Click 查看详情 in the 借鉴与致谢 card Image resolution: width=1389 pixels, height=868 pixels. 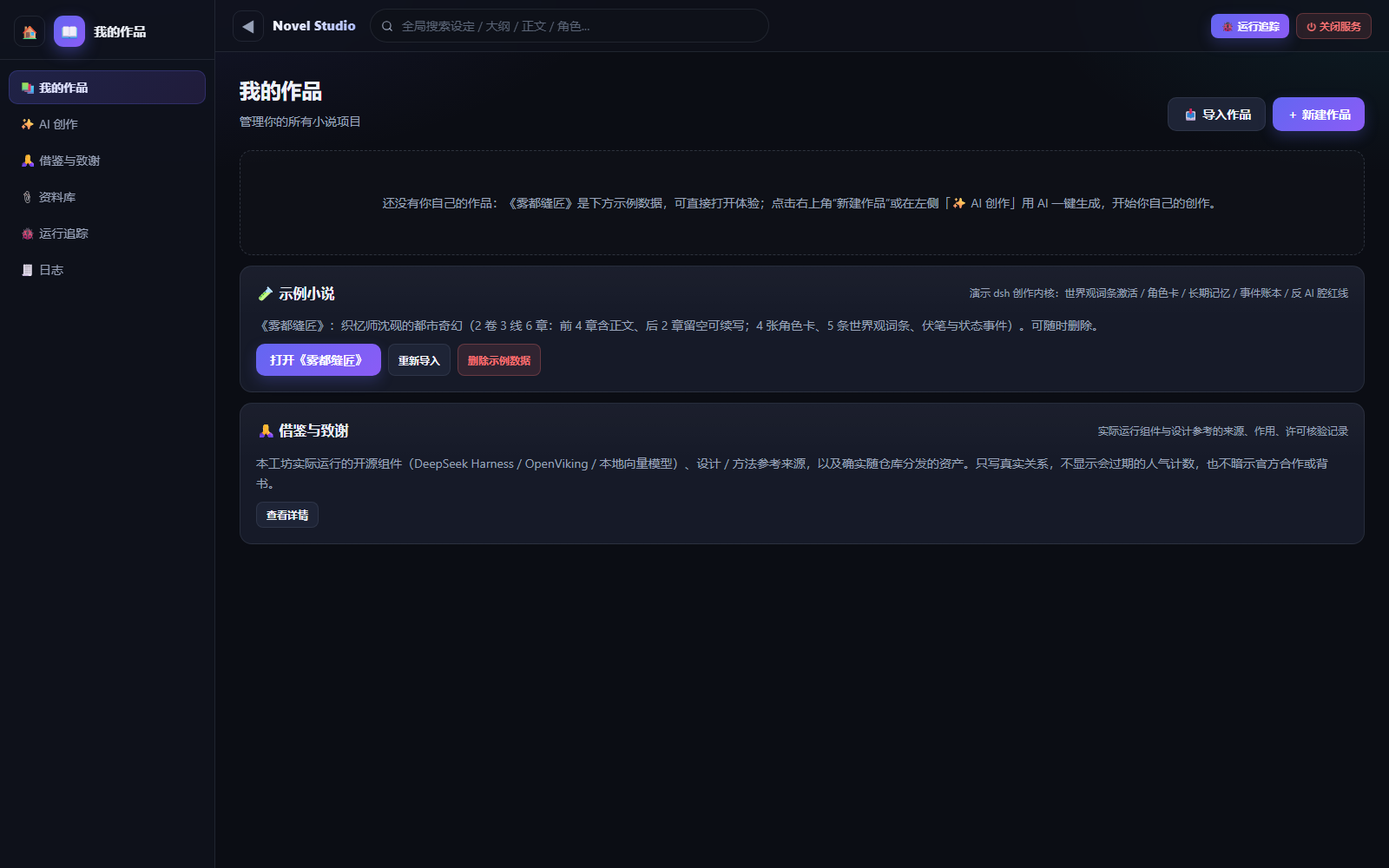(x=287, y=515)
